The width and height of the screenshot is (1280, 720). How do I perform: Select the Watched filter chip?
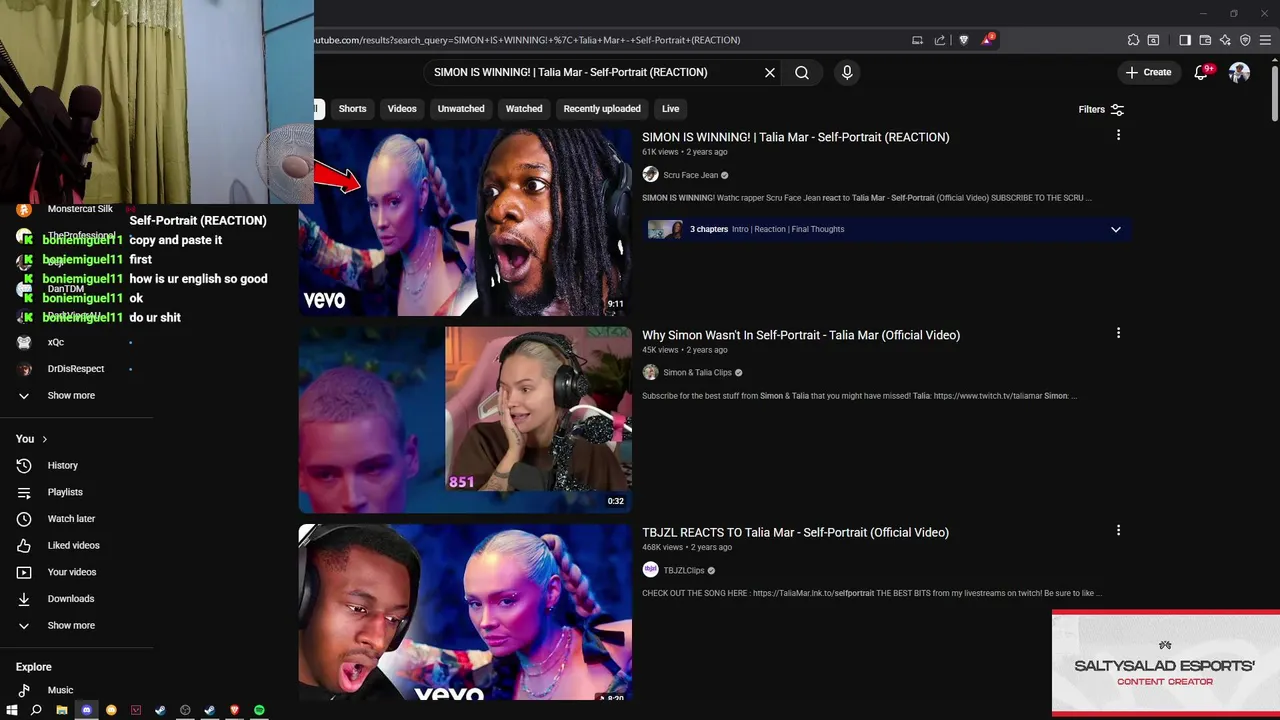coord(524,109)
